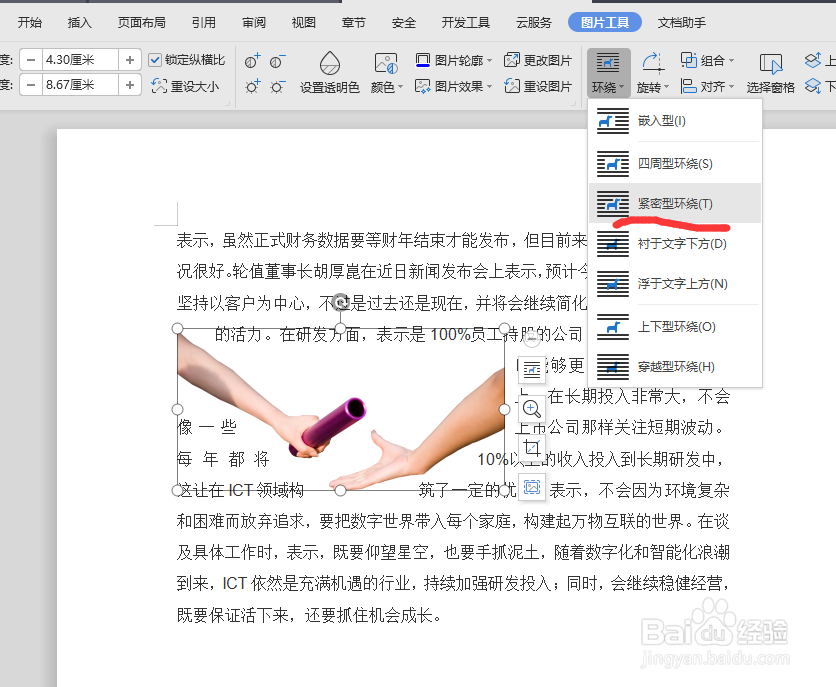Choose 衬于文字下方(D) wrap option
Screen dimensions: 836x687
point(675,244)
